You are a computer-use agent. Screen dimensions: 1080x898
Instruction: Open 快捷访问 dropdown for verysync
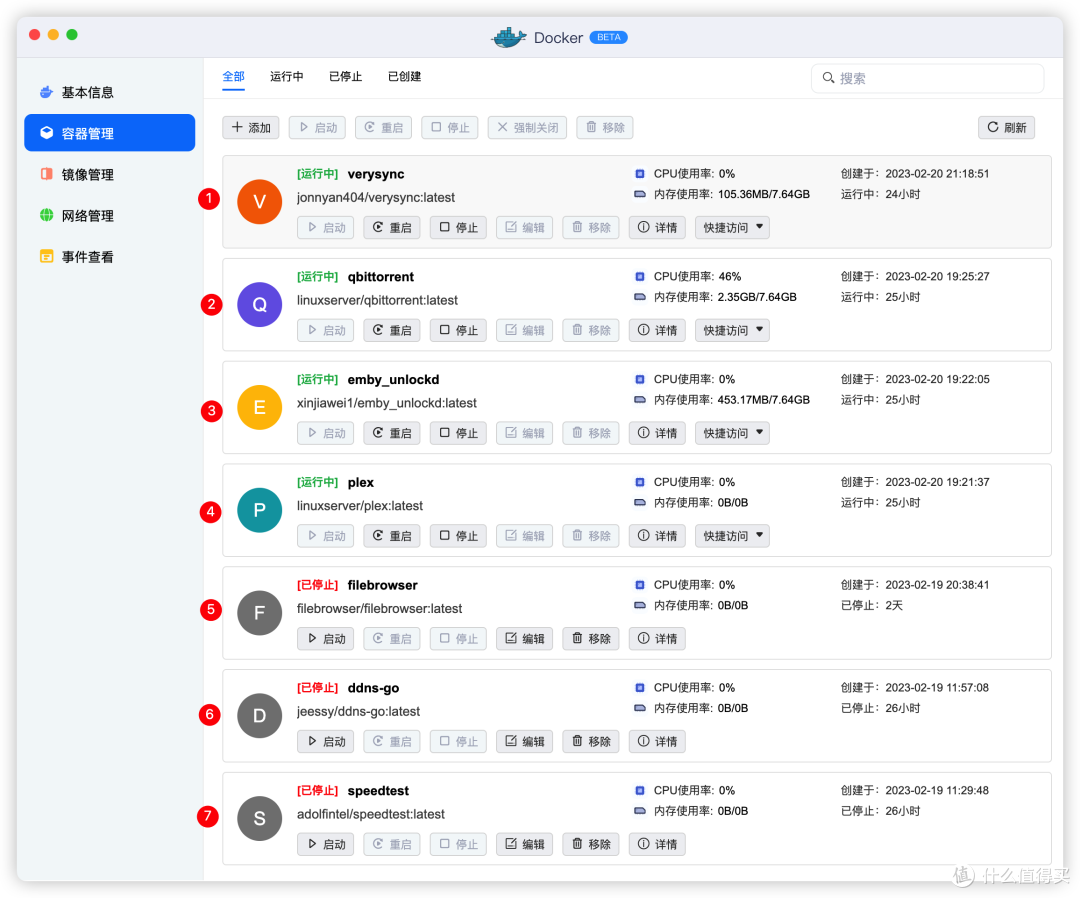[x=732, y=227]
